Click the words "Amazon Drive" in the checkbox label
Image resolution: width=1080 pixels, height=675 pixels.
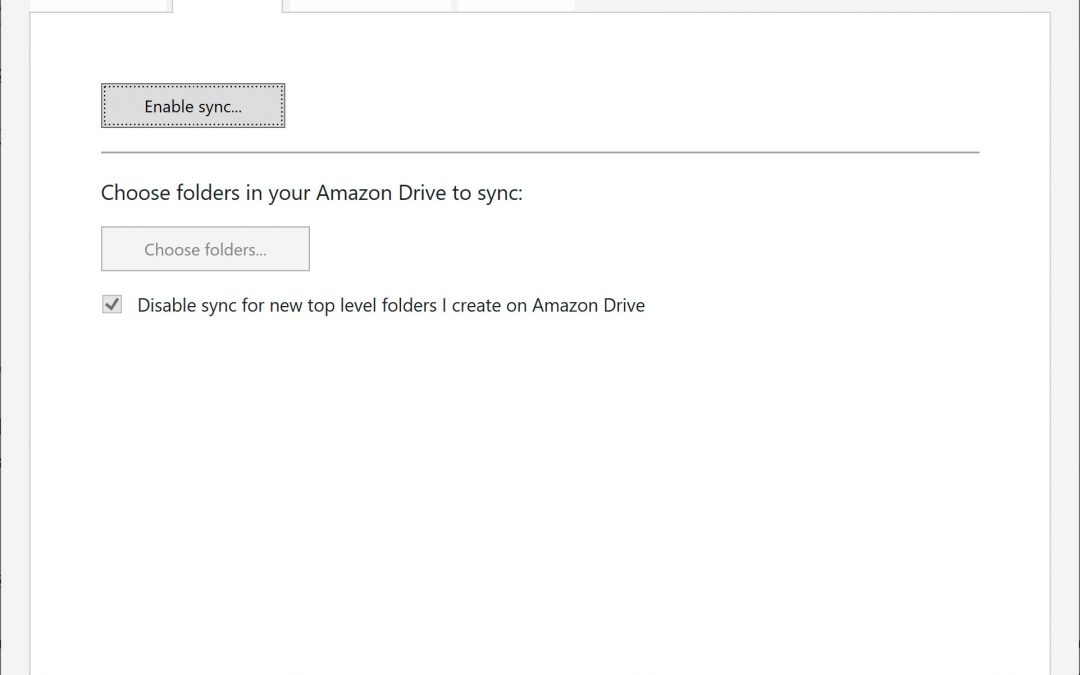[588, 305]
